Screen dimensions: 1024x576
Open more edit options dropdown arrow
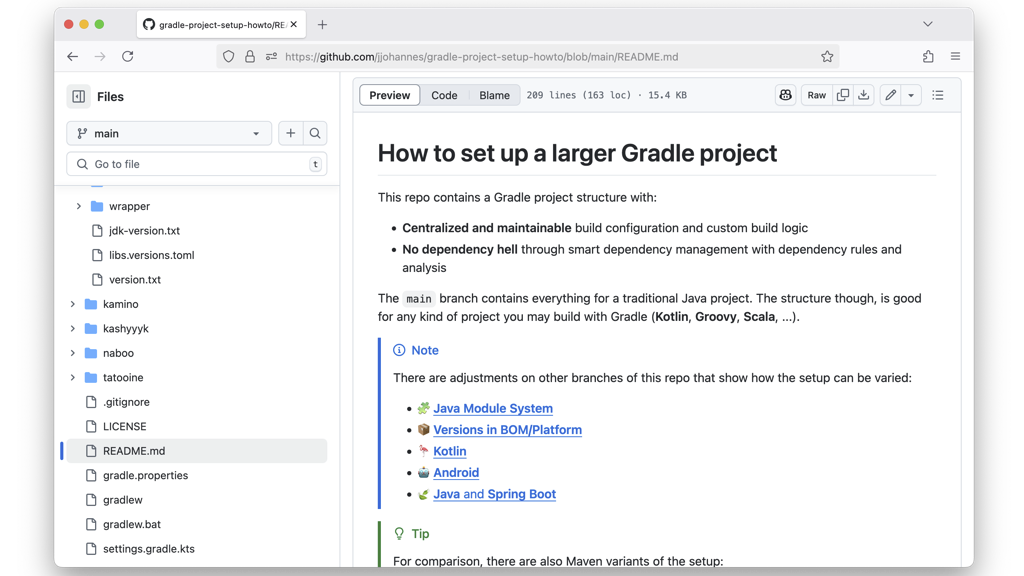(x=911, y=95)
